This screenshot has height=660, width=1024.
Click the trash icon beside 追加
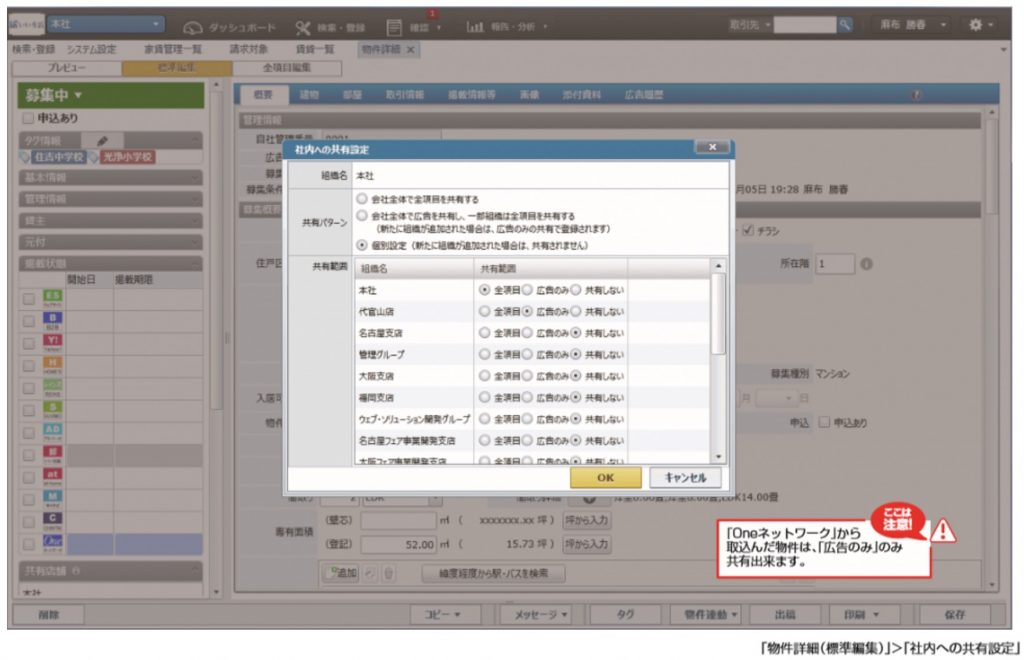coord(389,573)
